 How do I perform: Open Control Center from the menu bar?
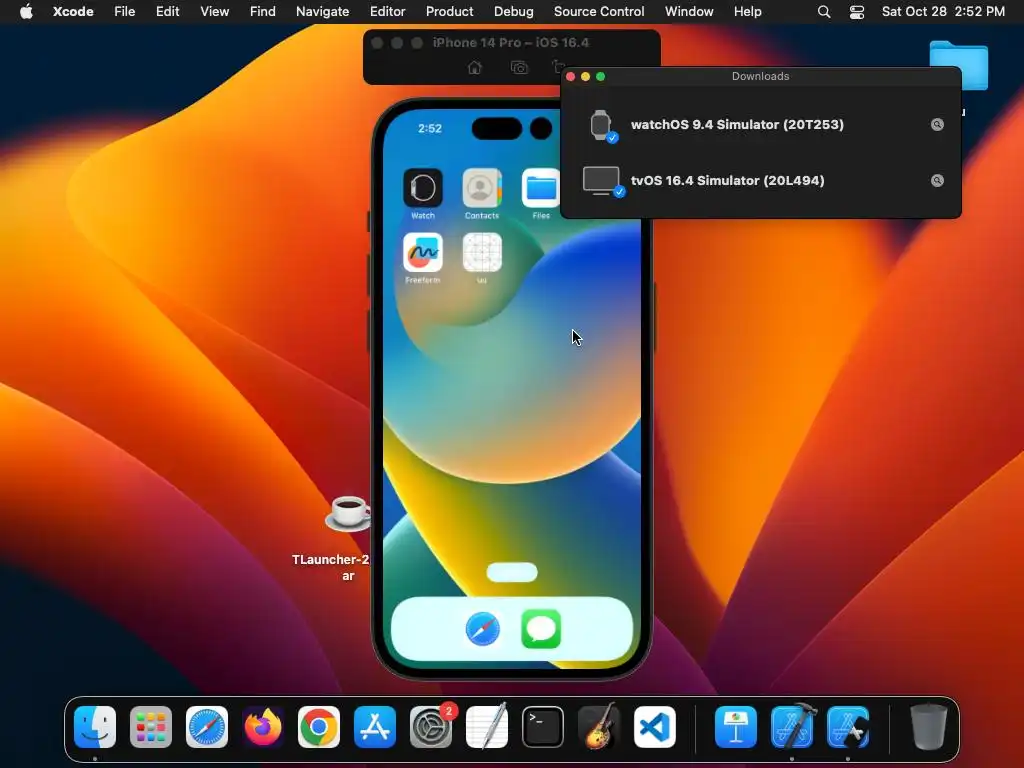(x=857, y=12)
